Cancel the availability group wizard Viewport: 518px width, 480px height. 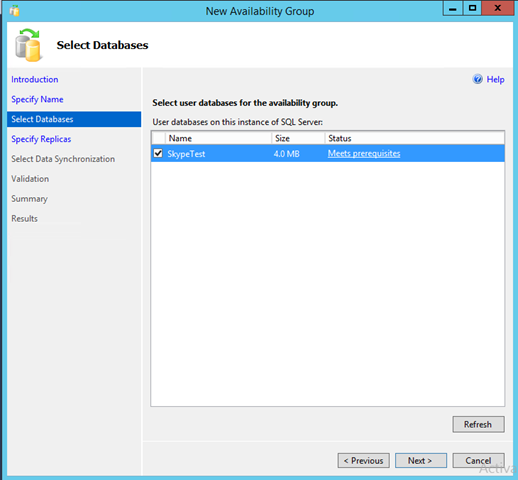[x=478, y=461]
